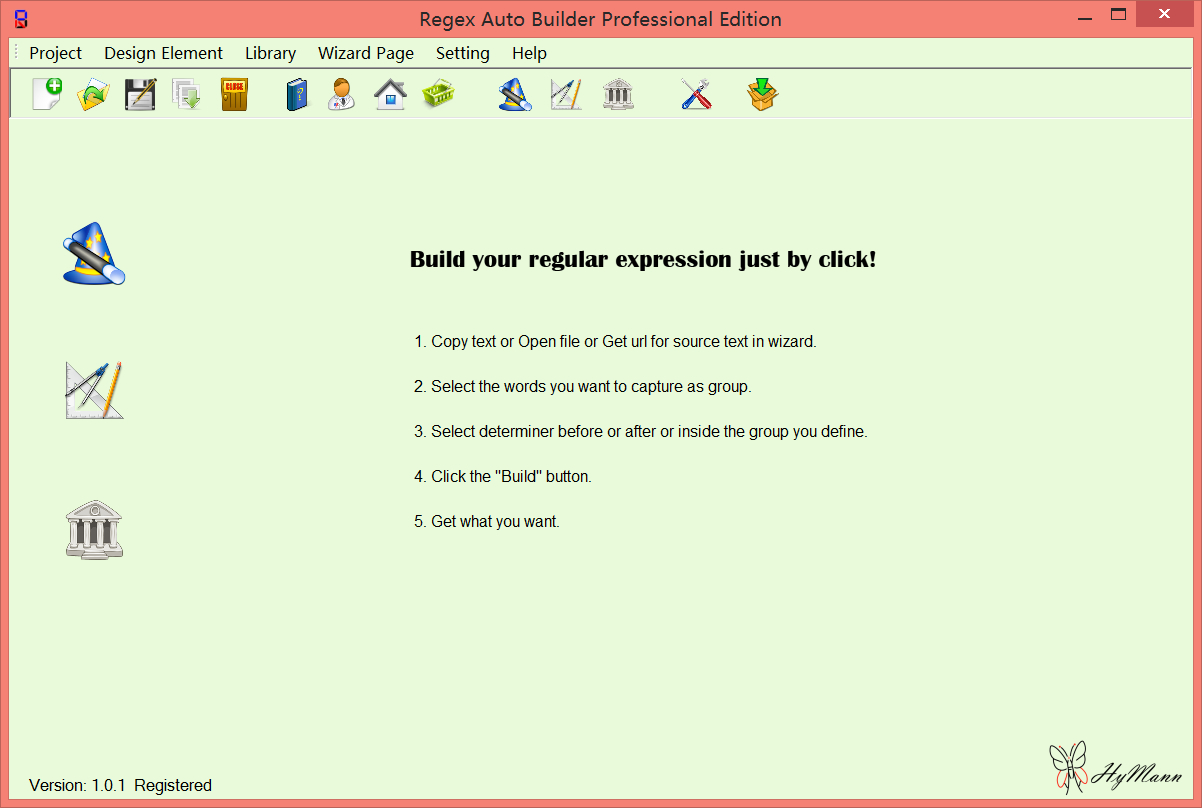This screenshot has width=1202, height=808.
Task: Save the project with the floppy disk icon
Action: click(140, 95)
